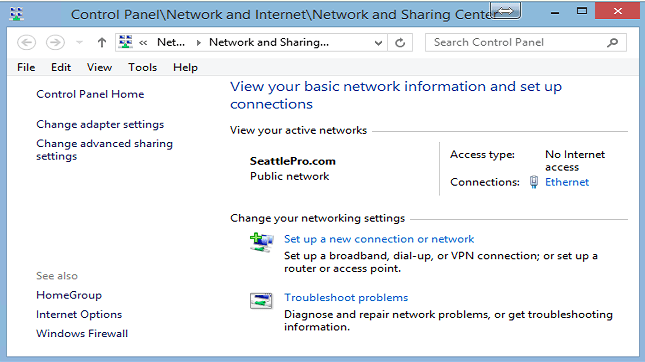Open the Ethernet connection link

(x=567, y=182)
